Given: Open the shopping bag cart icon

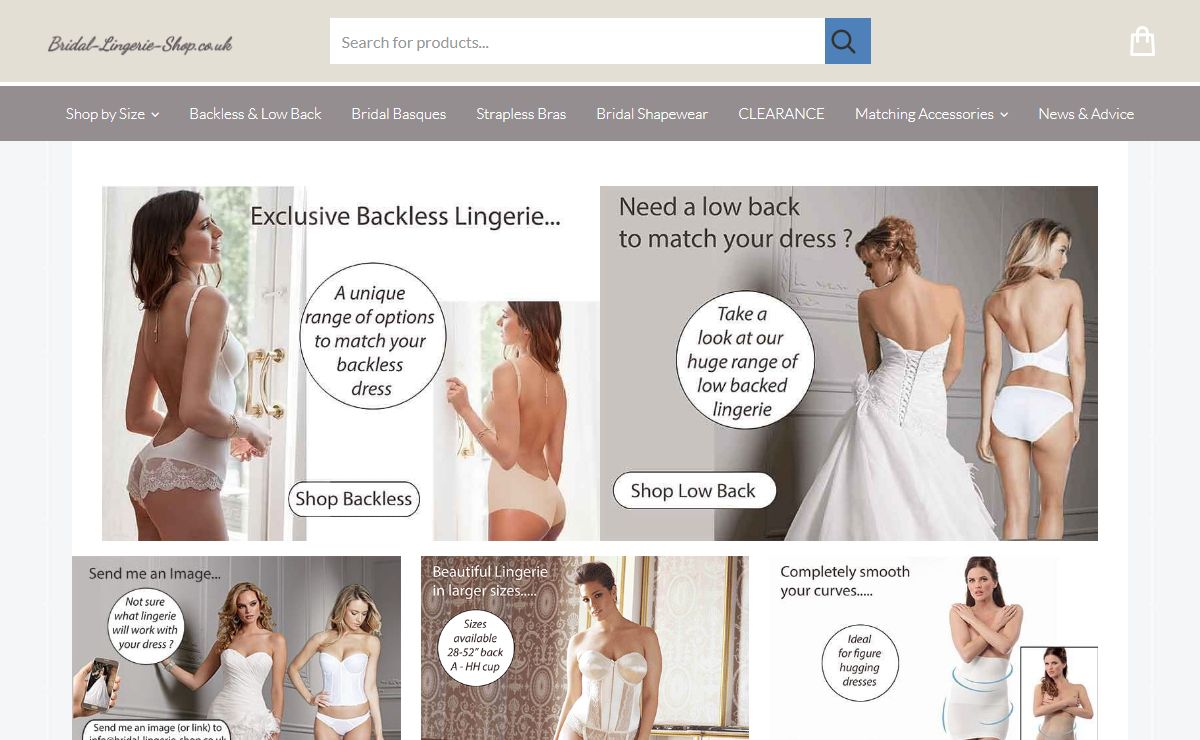Looking at the screenshot, I should pyautogui.click(x=1142, y=41).
